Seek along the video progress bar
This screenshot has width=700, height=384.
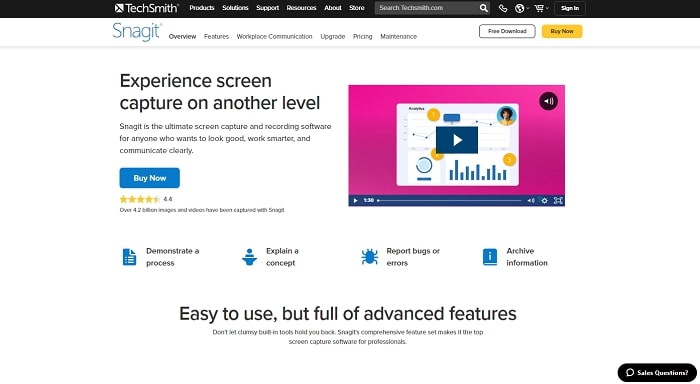(449, 200)
